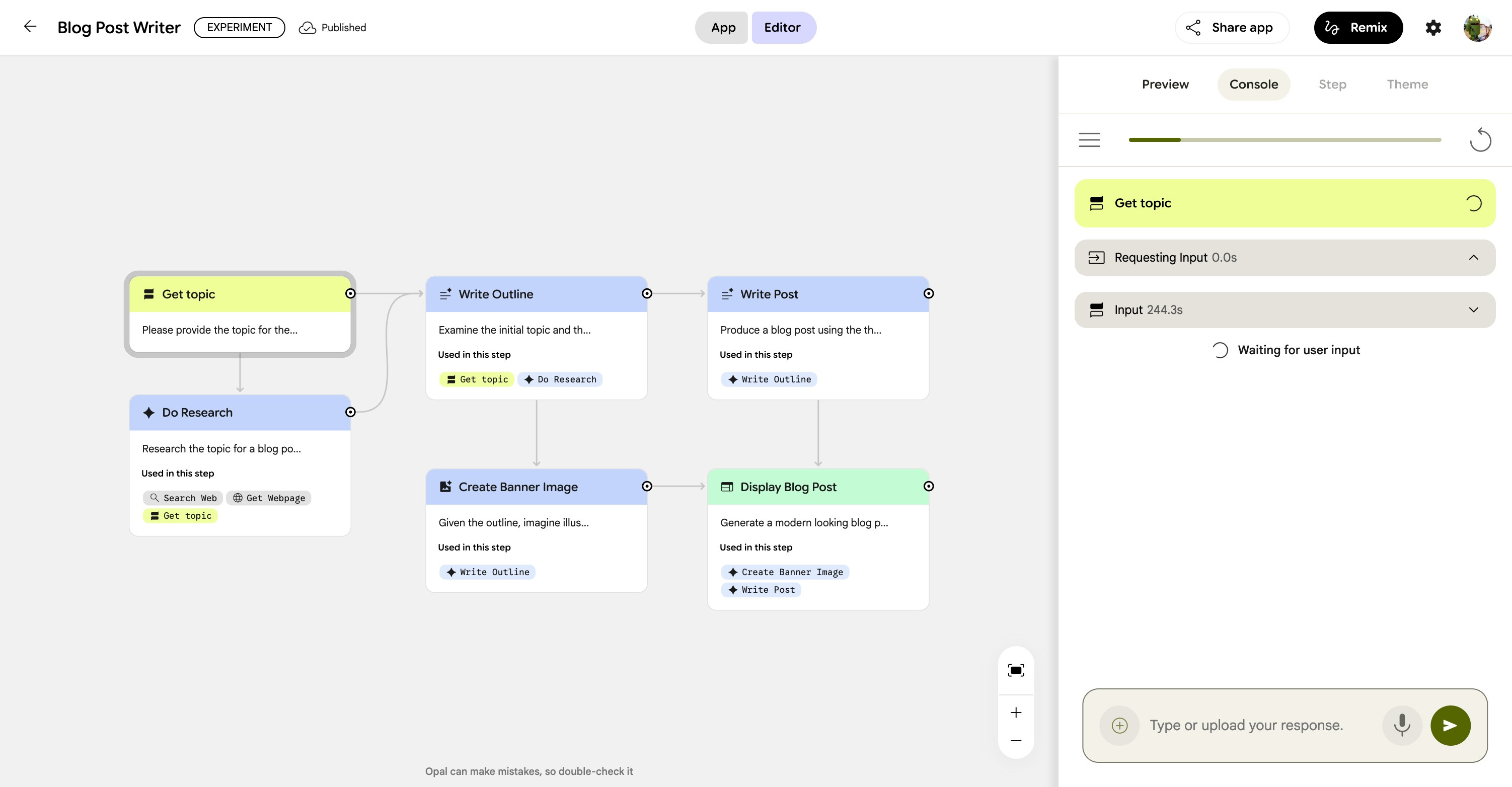The height and width of the screenshot is (787, 1512).
Task: Click the restart run icon in console
Action: pyautogui.click(x=1480, y=140)
